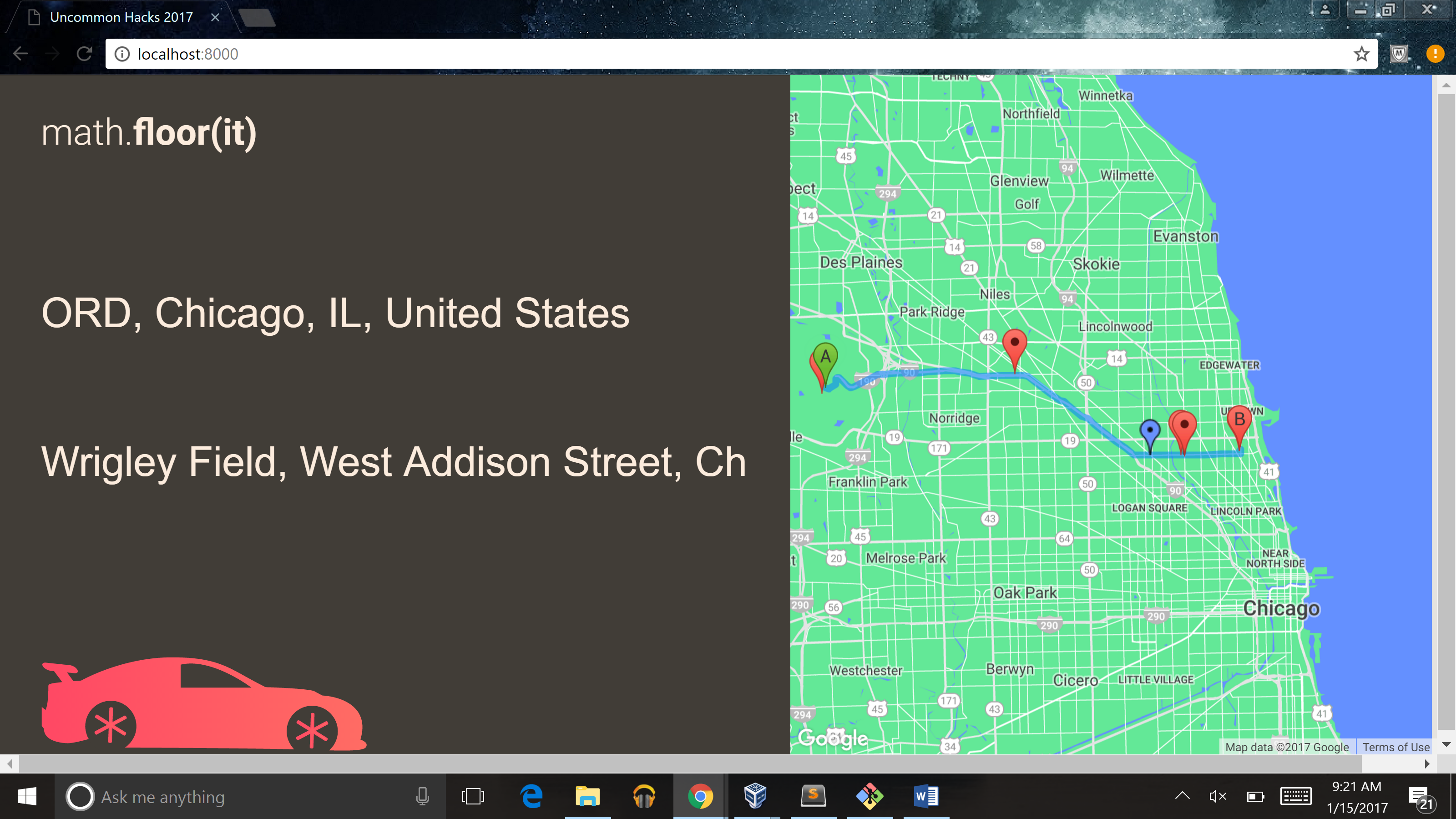Click the ORD, Chicago origin field
This screenshot has height=819, width=1456.
coord(335,313)
